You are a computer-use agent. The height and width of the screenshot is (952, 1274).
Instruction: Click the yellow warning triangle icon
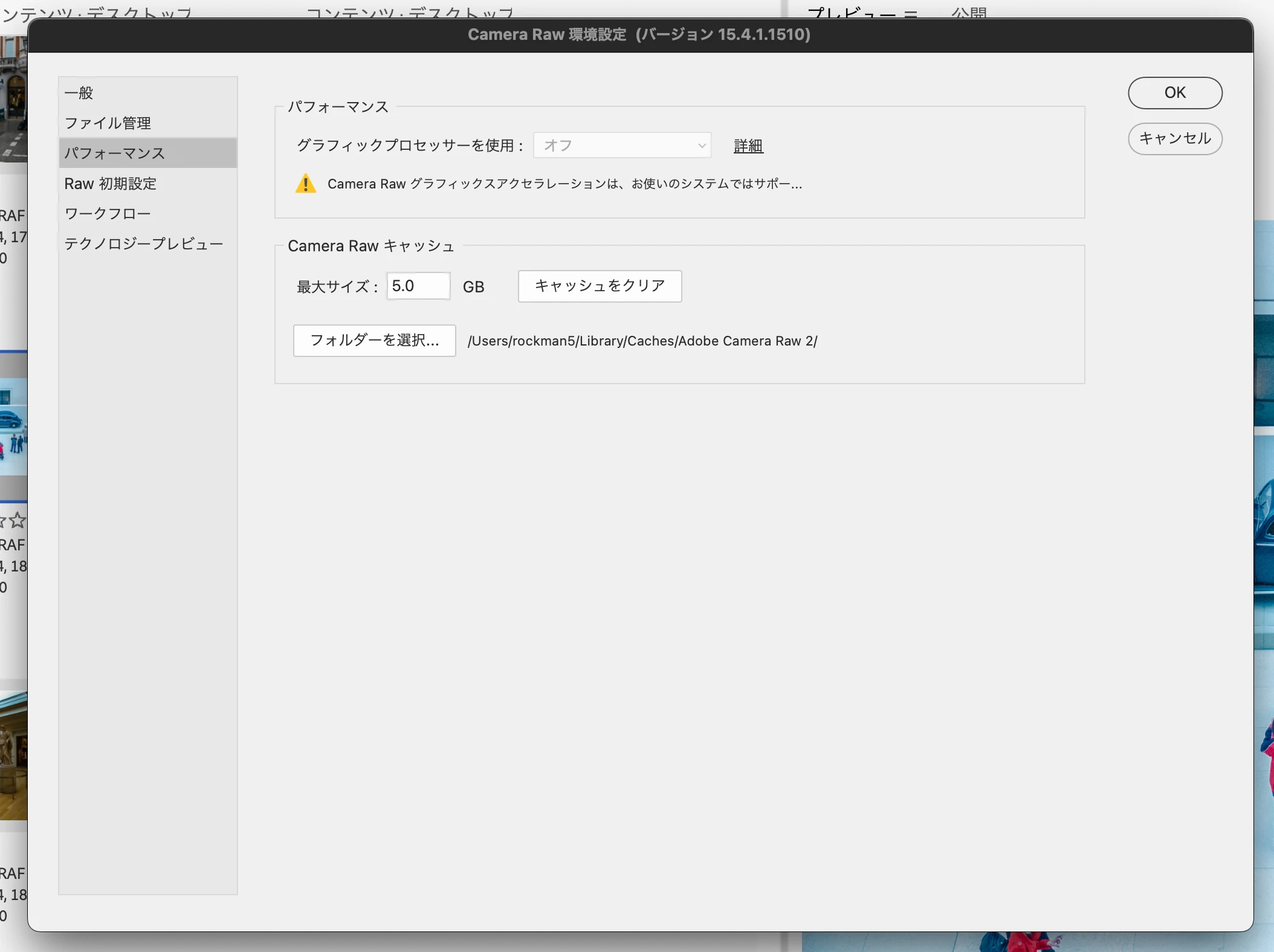pos(306,184)
